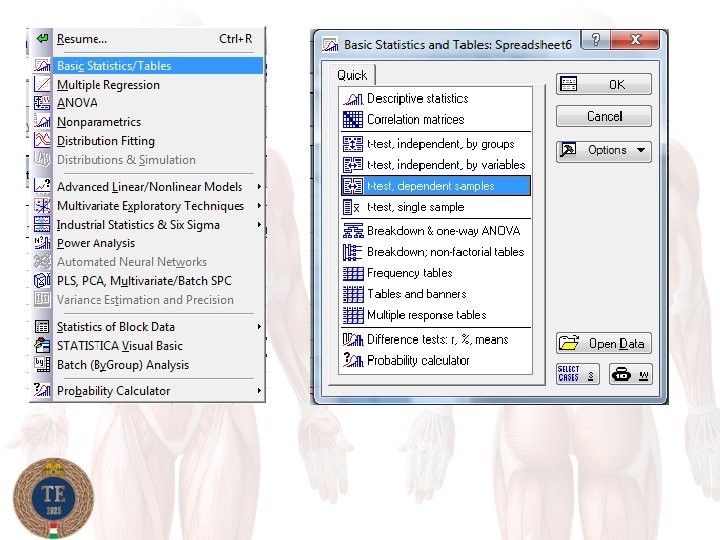Expand the Advanced Linear/Nonlinear Models submenu arrow
The image size is (720, 540).
point(259,186)
